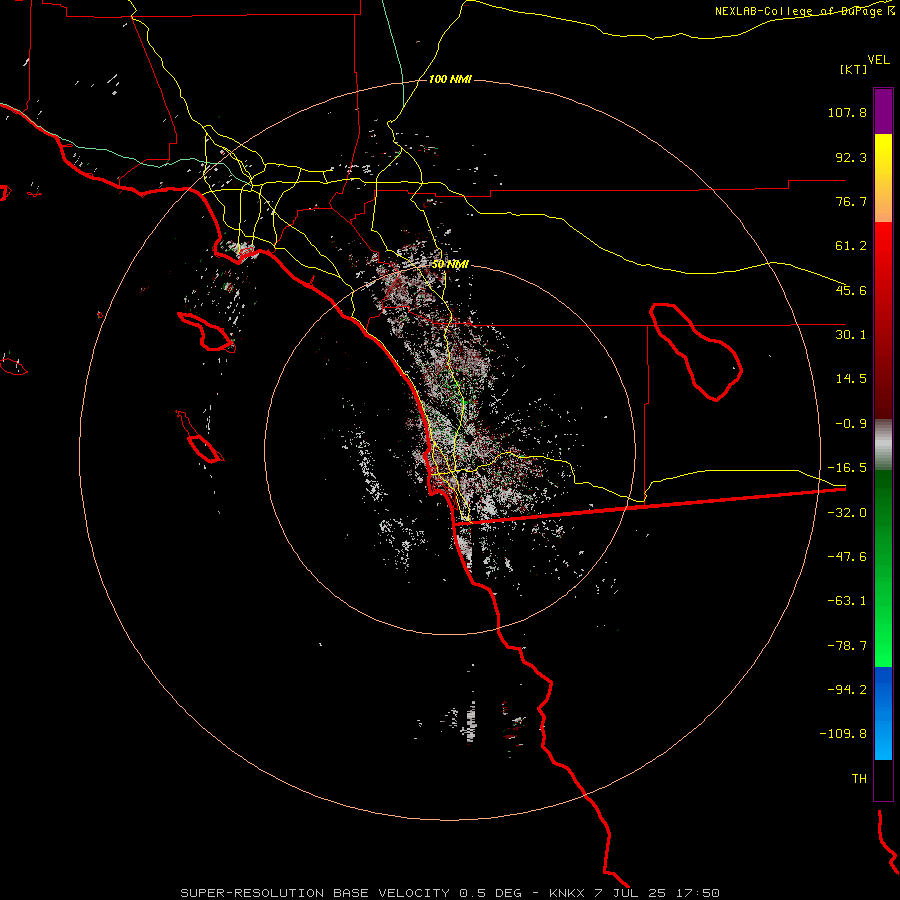
Task: Pick the black TH segment of the velocity bar
Action: pos(883,779)
